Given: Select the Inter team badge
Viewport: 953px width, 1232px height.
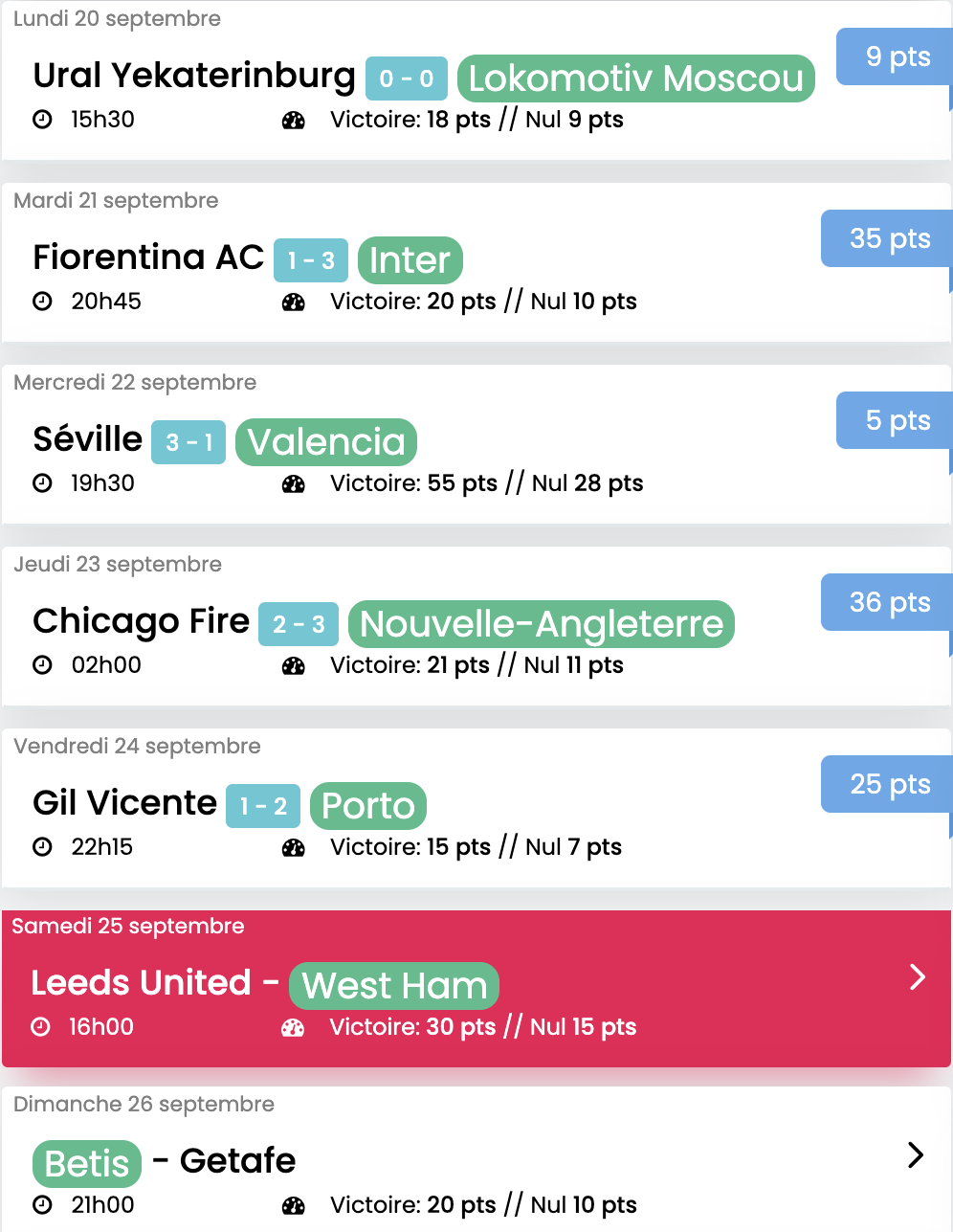Looking at the screenshot, I should pyautogui.click(x=410, y=260).
